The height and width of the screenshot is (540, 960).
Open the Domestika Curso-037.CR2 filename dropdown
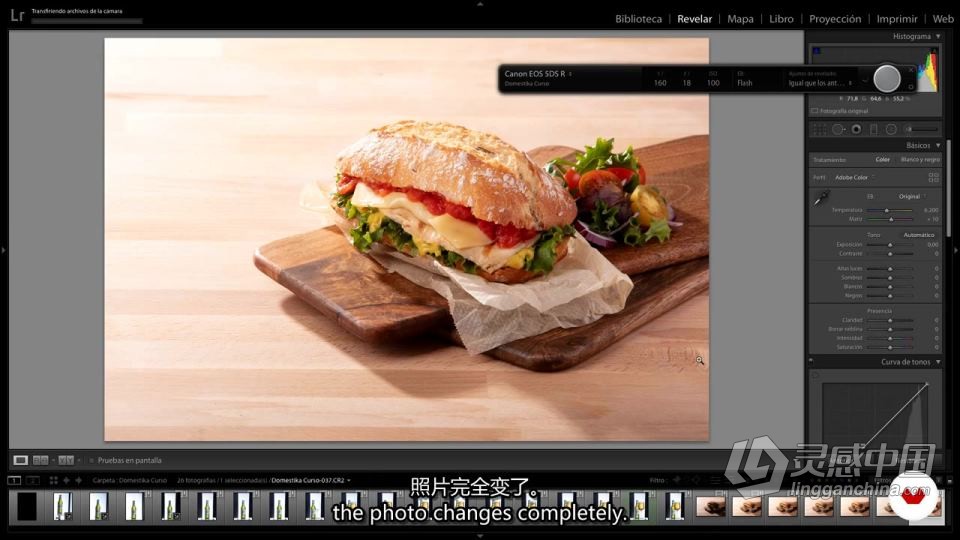[311, 481]
